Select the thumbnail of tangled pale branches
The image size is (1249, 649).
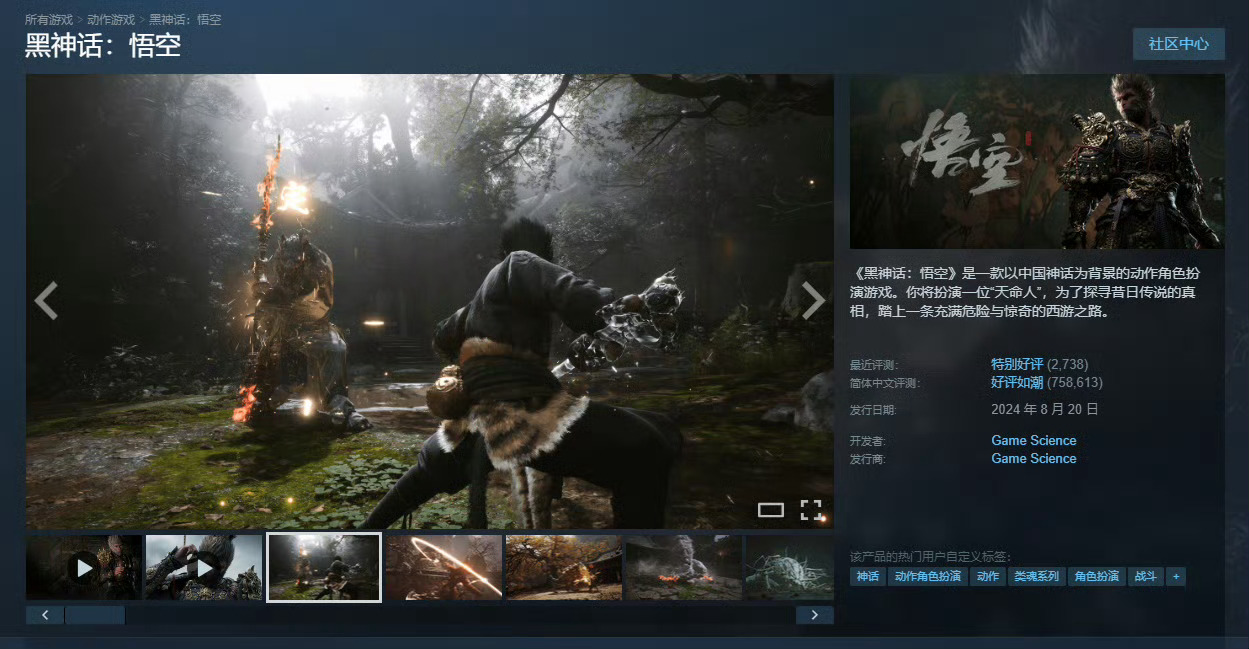790,567
